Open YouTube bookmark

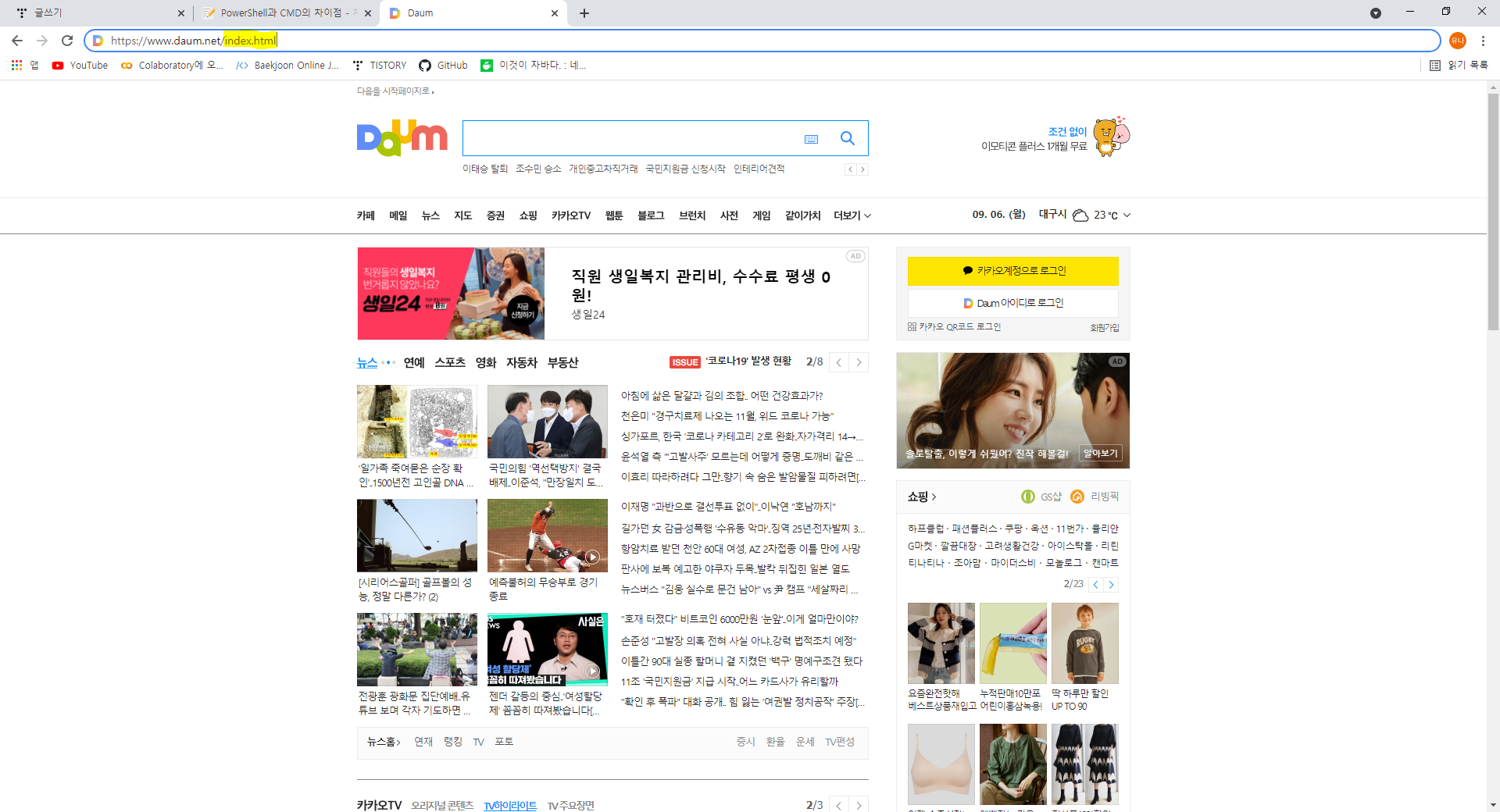pos(80,66)
